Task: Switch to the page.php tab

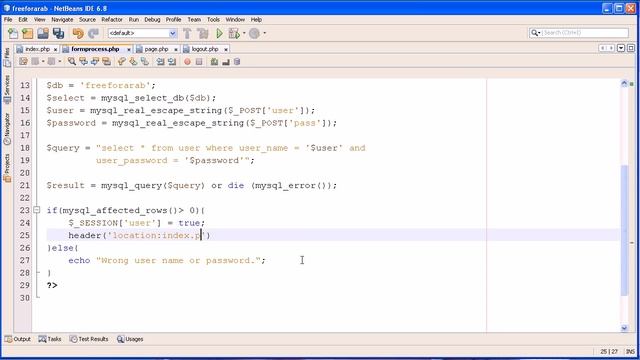Action: [x=156, y=49]
